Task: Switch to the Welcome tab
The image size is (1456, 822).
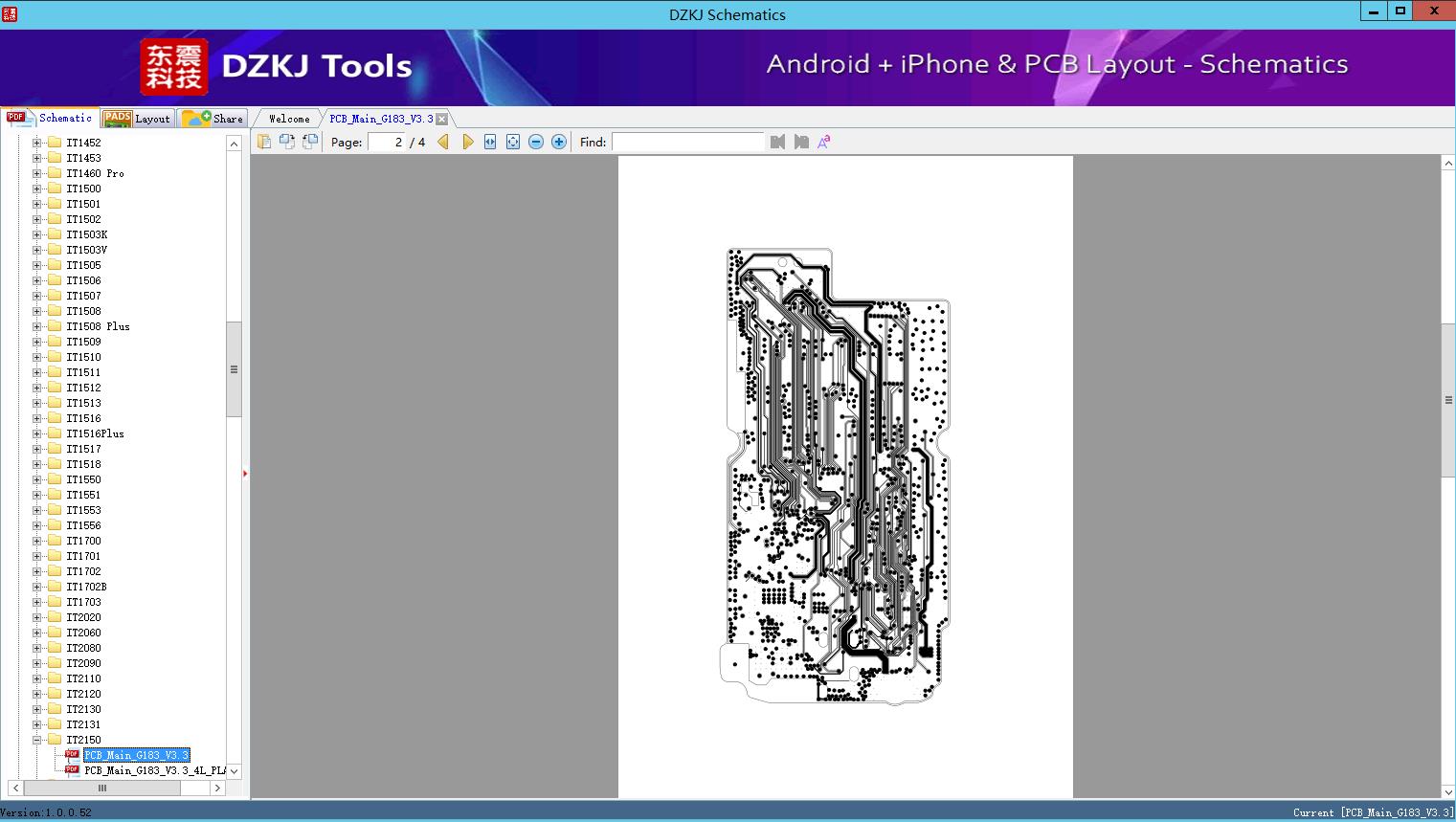Action: point(289,119)
